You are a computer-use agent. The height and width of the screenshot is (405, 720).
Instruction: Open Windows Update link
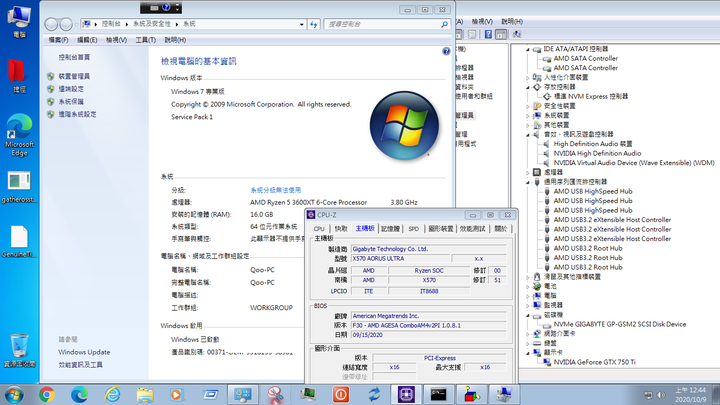[x=84, y=352]
